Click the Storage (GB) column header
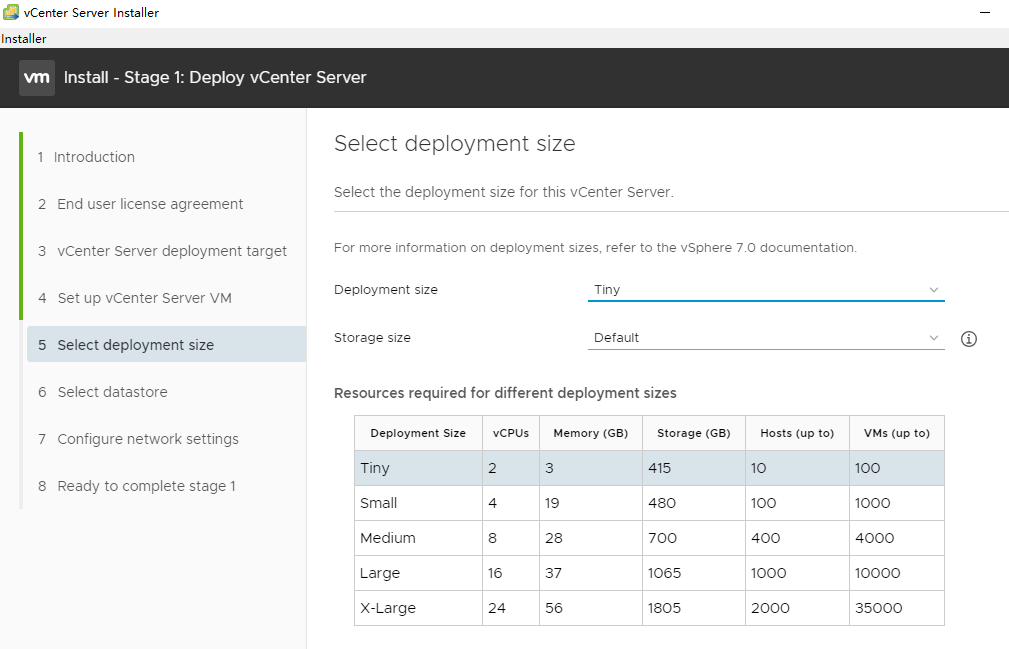1009x649 pixels. 694,433
